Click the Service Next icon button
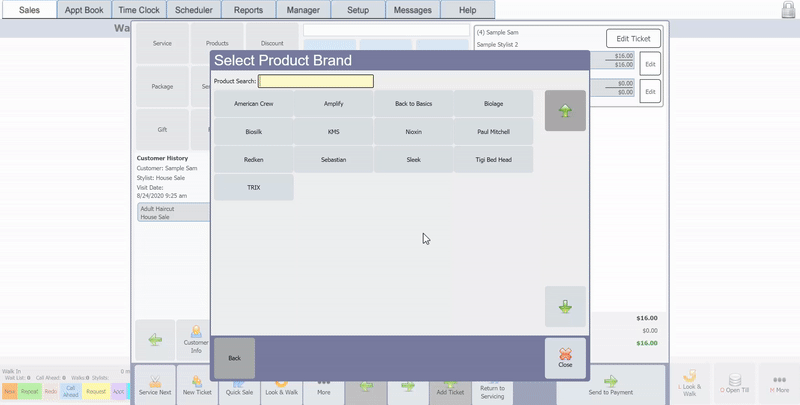Image resolution: width=800 pixels, height=405 pixels. tap(155, 385)
